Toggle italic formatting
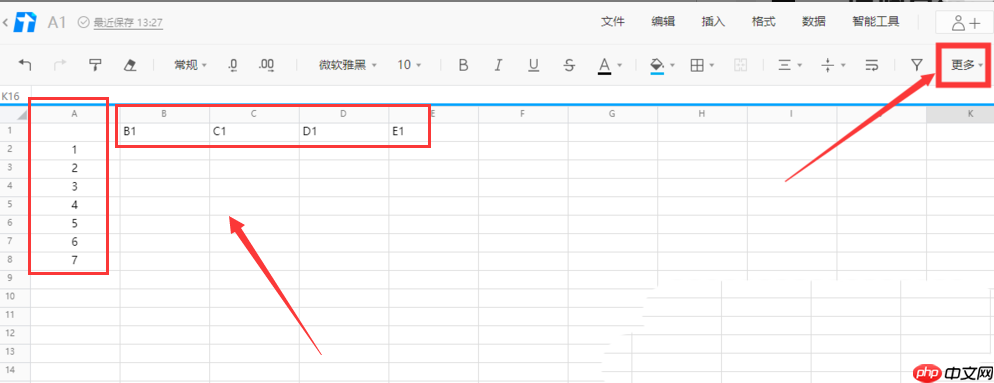The width and height of the screenshot is (994, 383). click(x=498, y=65)
